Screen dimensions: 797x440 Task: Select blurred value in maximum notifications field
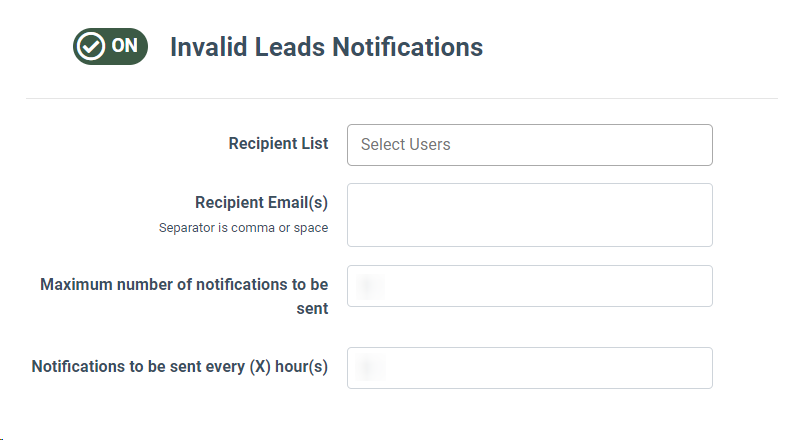coord(370,287)
